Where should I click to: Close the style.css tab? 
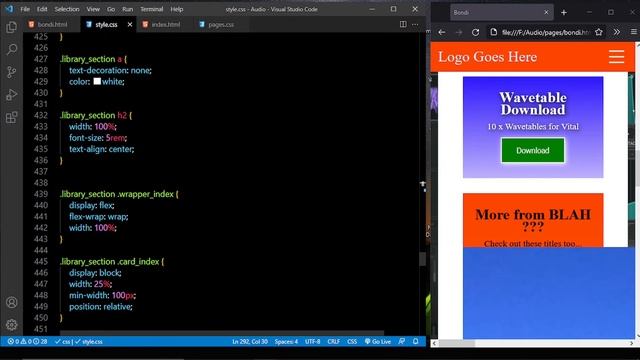pyautogui.click(x=130, y=24)
